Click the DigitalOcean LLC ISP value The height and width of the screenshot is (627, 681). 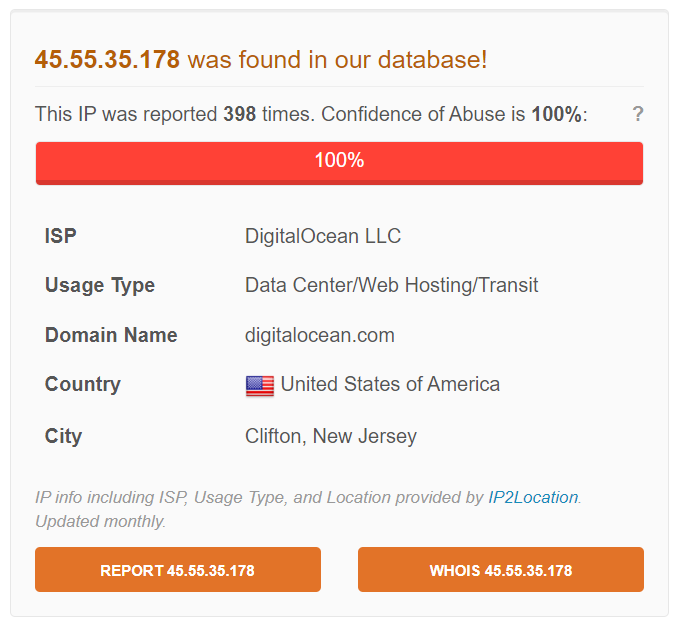tap(323, 236)
